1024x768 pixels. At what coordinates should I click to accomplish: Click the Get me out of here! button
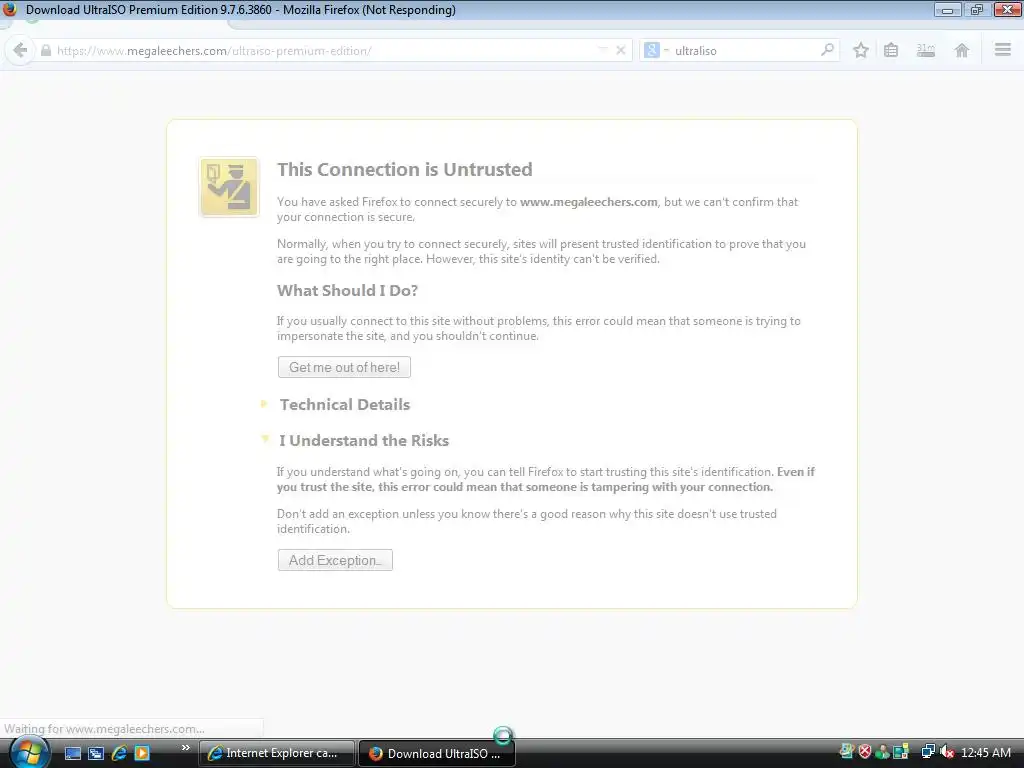point(344,367)
